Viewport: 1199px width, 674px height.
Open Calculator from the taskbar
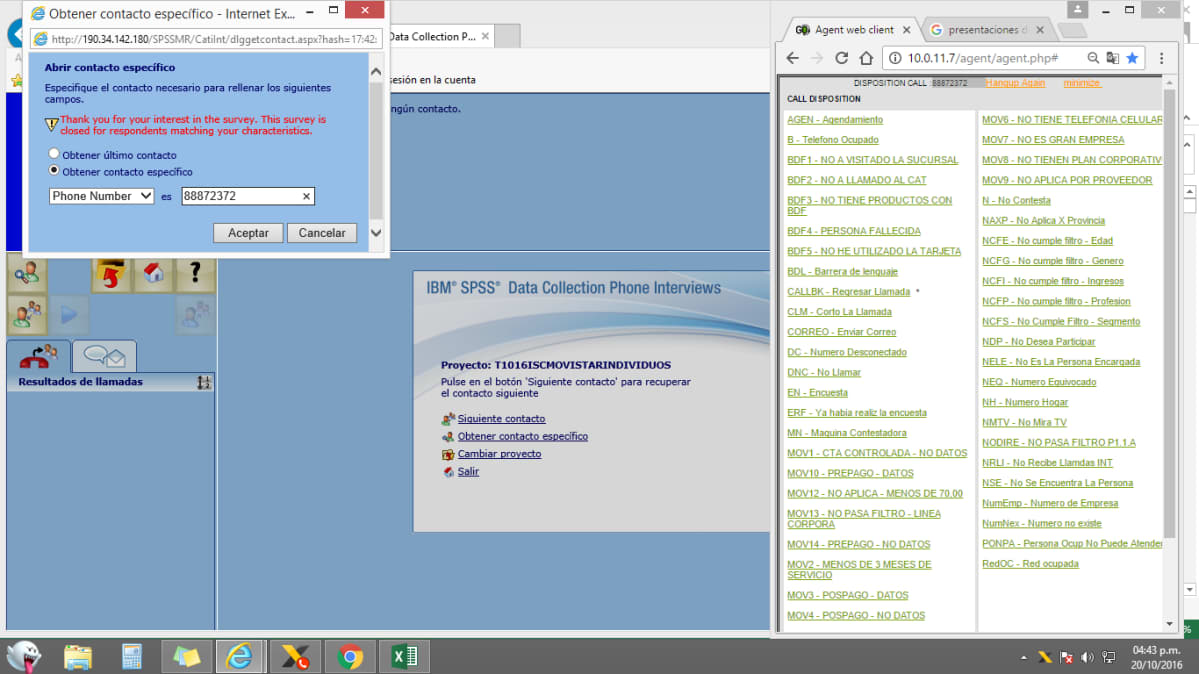(x=132, y=656)
